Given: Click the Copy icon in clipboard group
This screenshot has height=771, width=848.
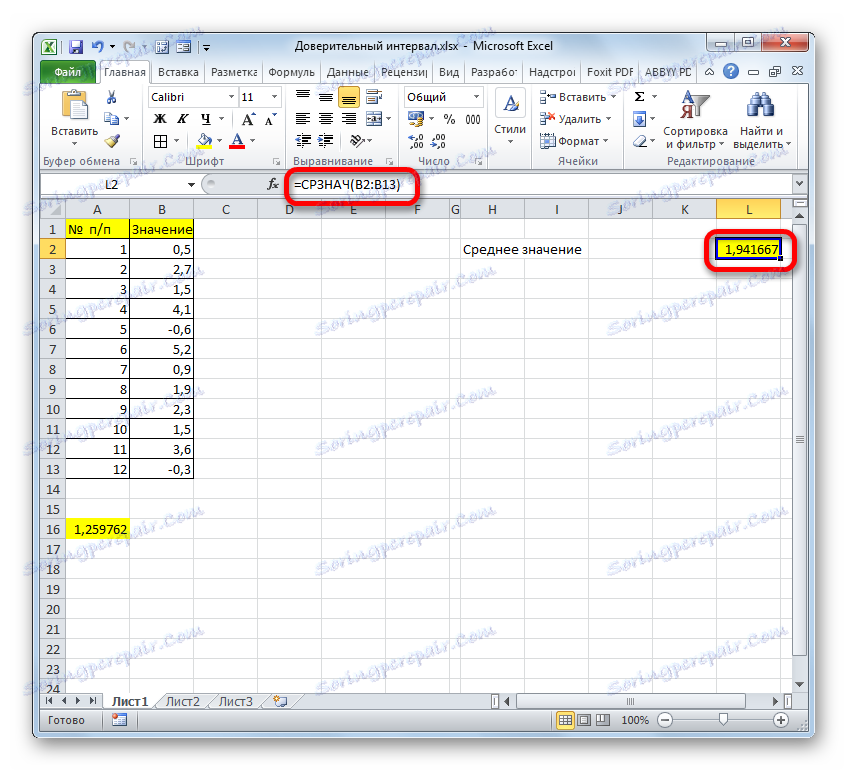Looking at the screenshot, I should click(x=111, y=118).
